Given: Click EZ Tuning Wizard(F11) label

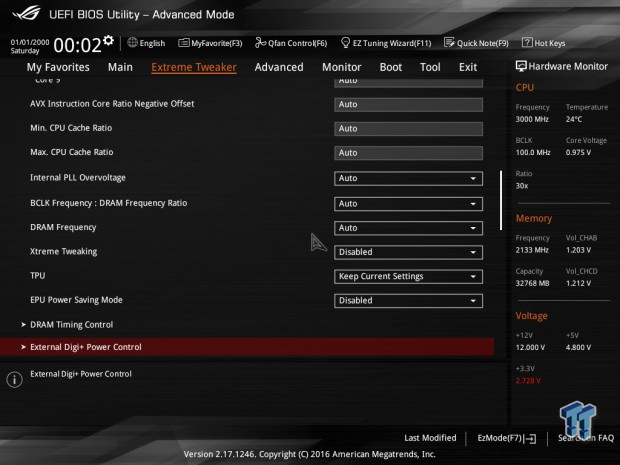Looking at the screenshot, I should (x=392, y=43).
